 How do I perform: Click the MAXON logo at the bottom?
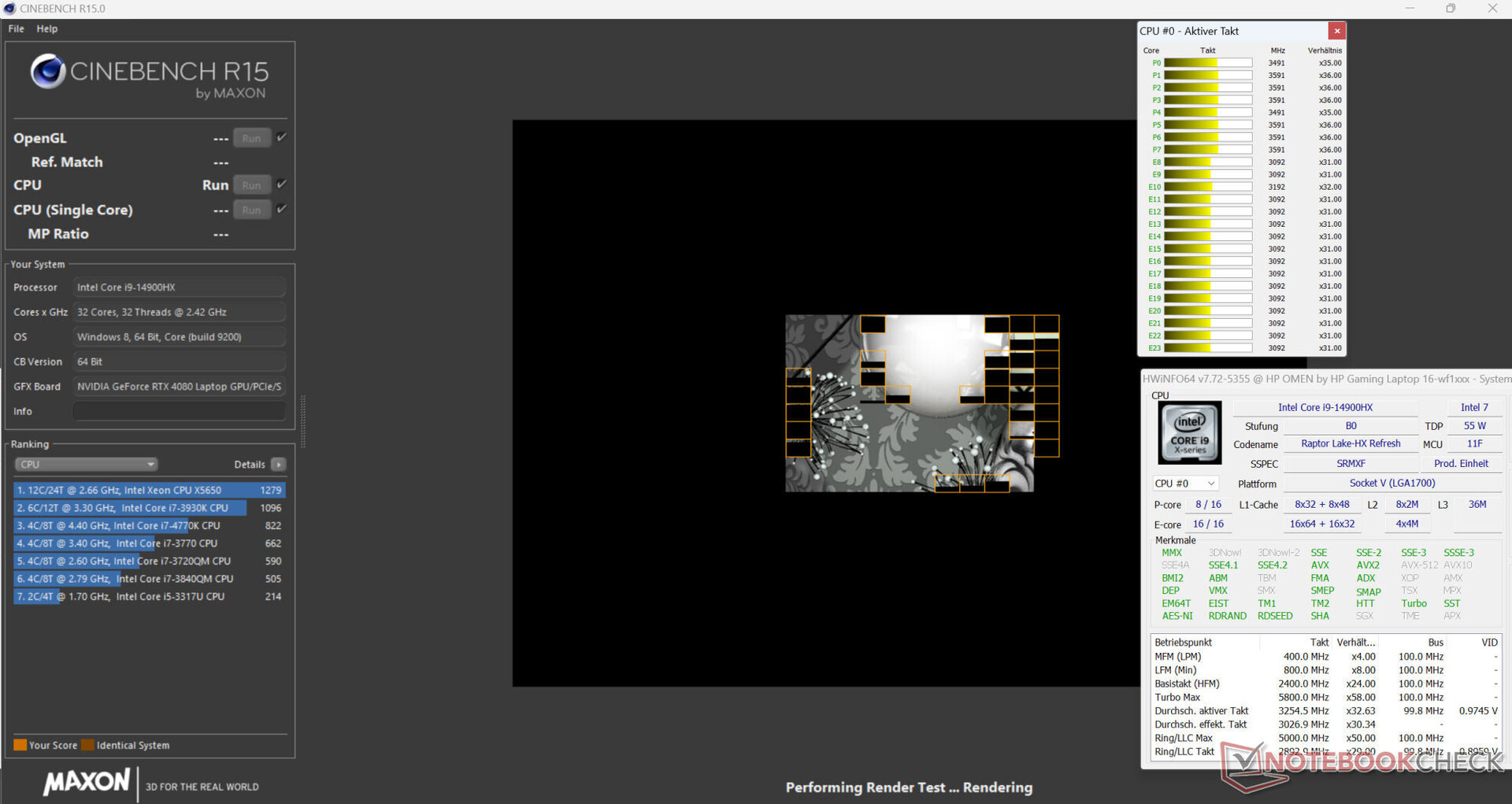pyautogui.click(x=87, y=782)
